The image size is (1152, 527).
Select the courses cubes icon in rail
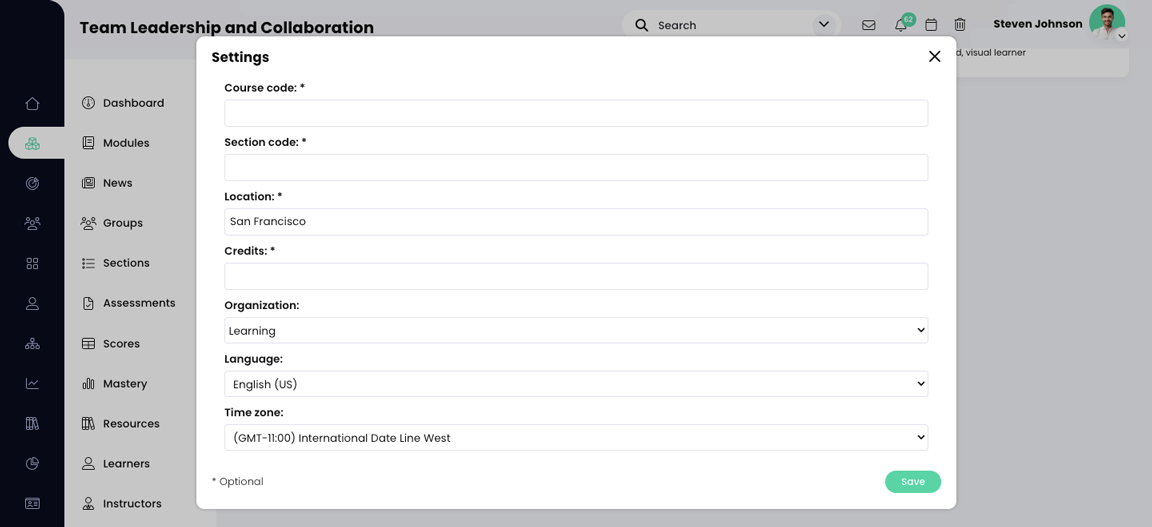tap(32, 143)
